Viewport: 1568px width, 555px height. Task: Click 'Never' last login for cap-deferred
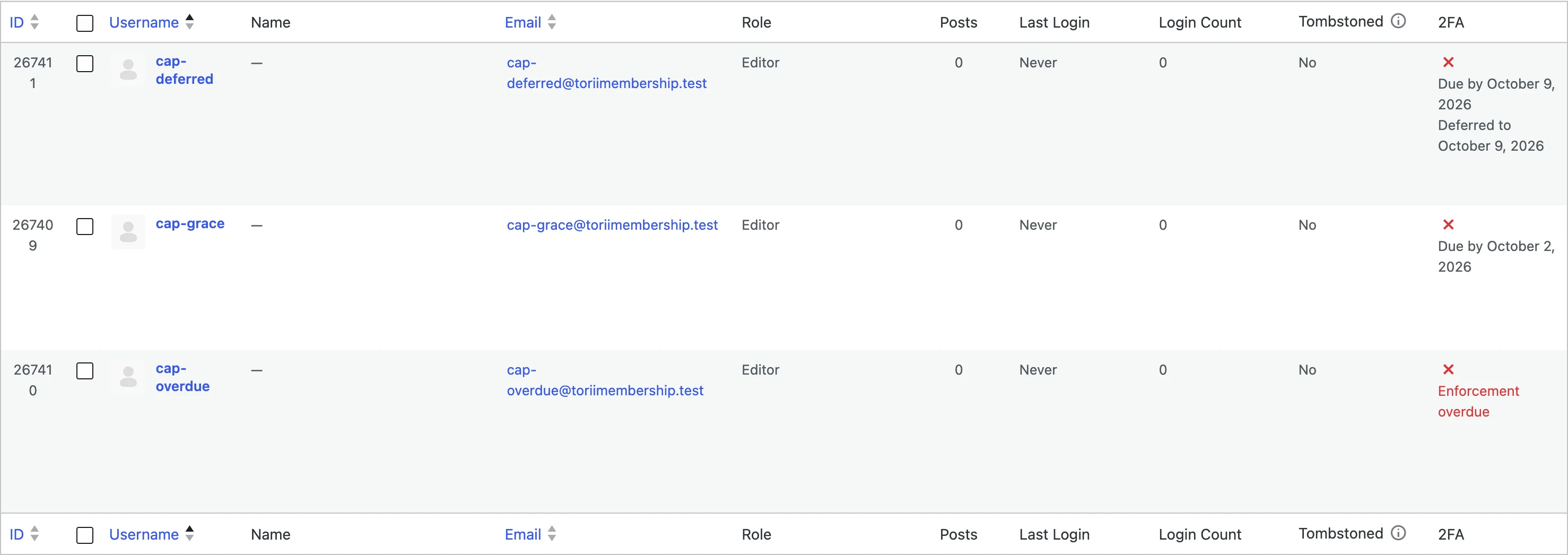1038,63
